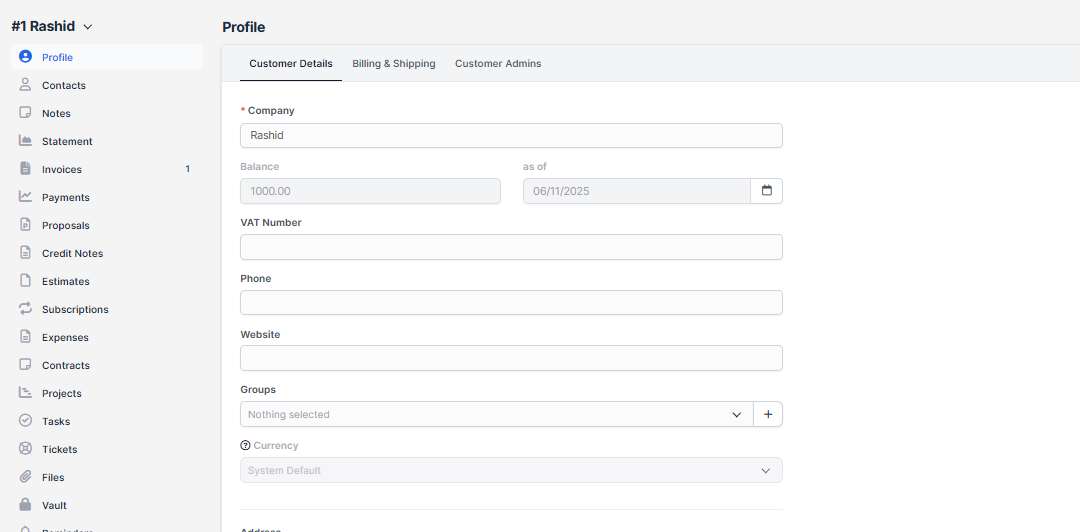
Task: Open the Groups selection dropdown
Action: click(x=496, y=414)
